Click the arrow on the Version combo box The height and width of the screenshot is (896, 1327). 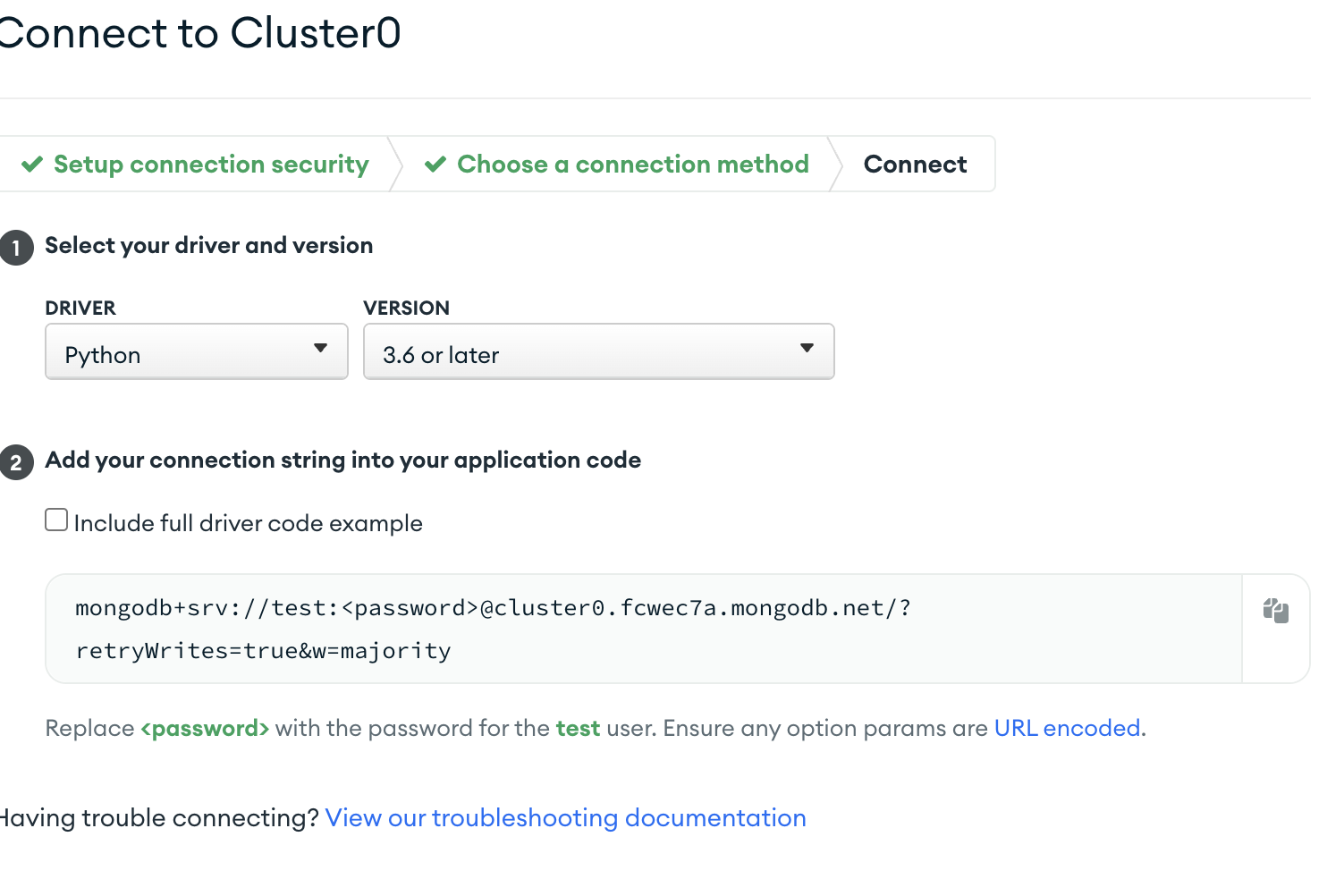click(807, 348)
